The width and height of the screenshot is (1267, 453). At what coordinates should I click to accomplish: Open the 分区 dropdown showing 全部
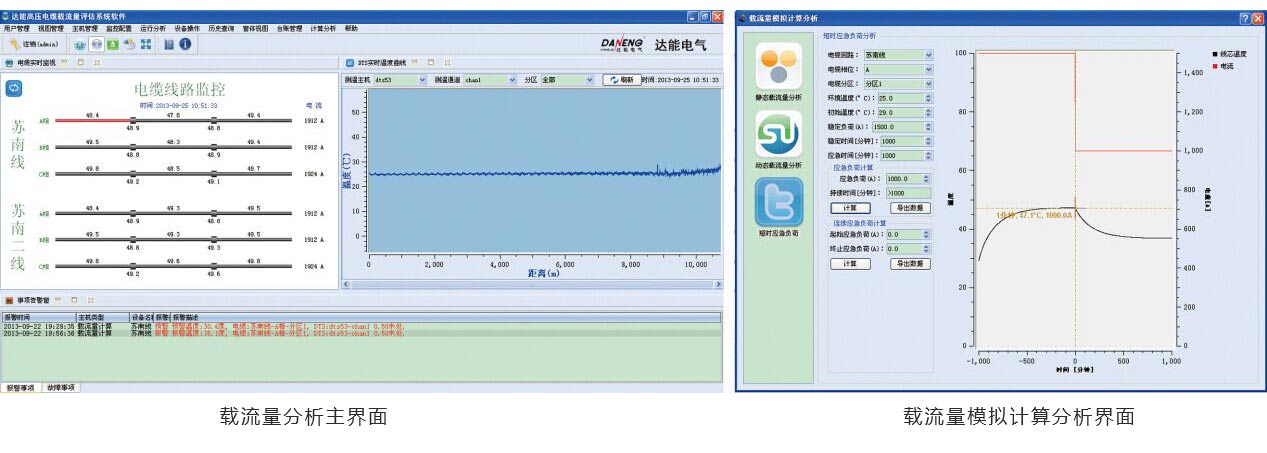tap(591, 80)
